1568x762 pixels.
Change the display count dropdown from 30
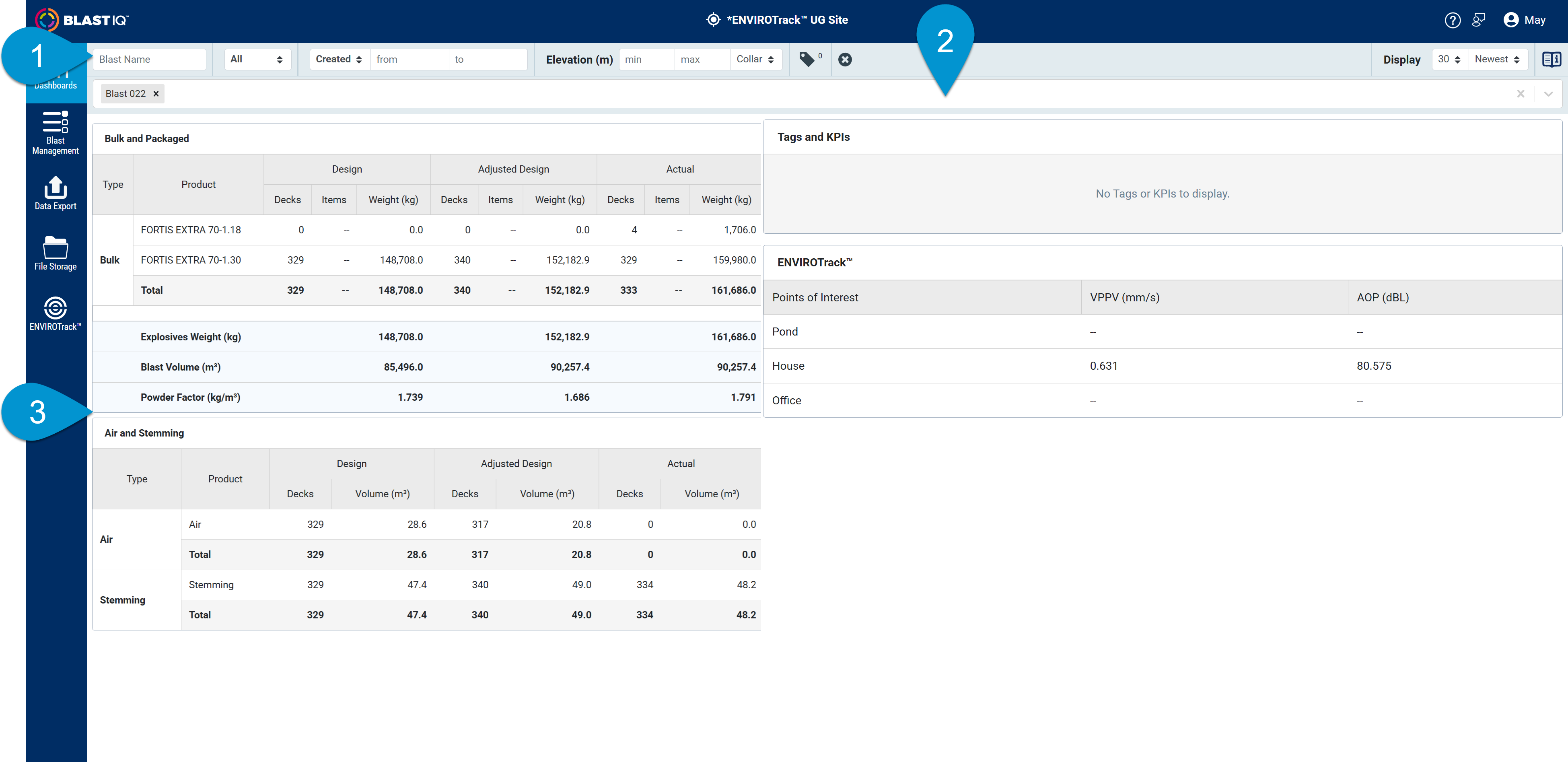(1450, 59)
